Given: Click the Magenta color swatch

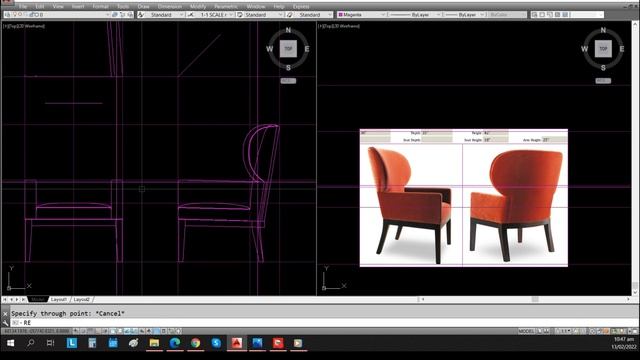Looking at the screenshot, I should [x=340, y=15].
